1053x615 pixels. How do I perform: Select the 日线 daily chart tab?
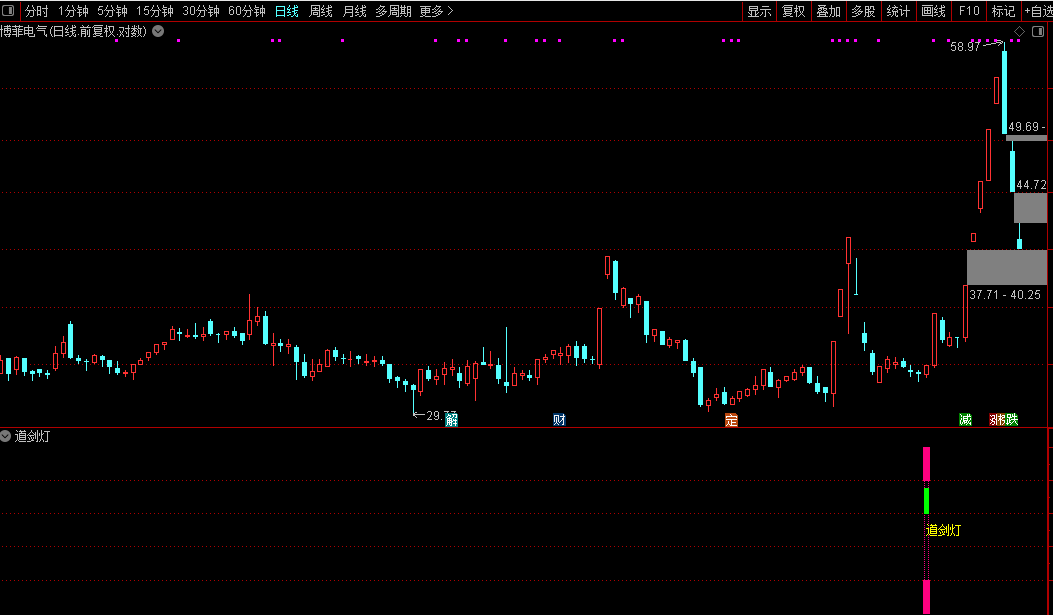pyautogui.click(x=287, y=11)
